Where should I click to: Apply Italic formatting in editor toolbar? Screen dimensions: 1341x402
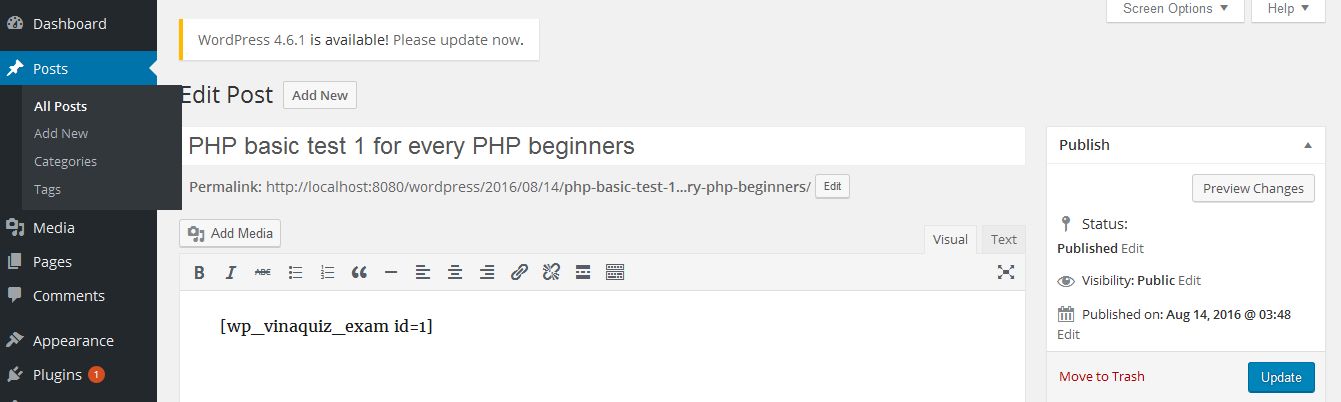(231, 272)
